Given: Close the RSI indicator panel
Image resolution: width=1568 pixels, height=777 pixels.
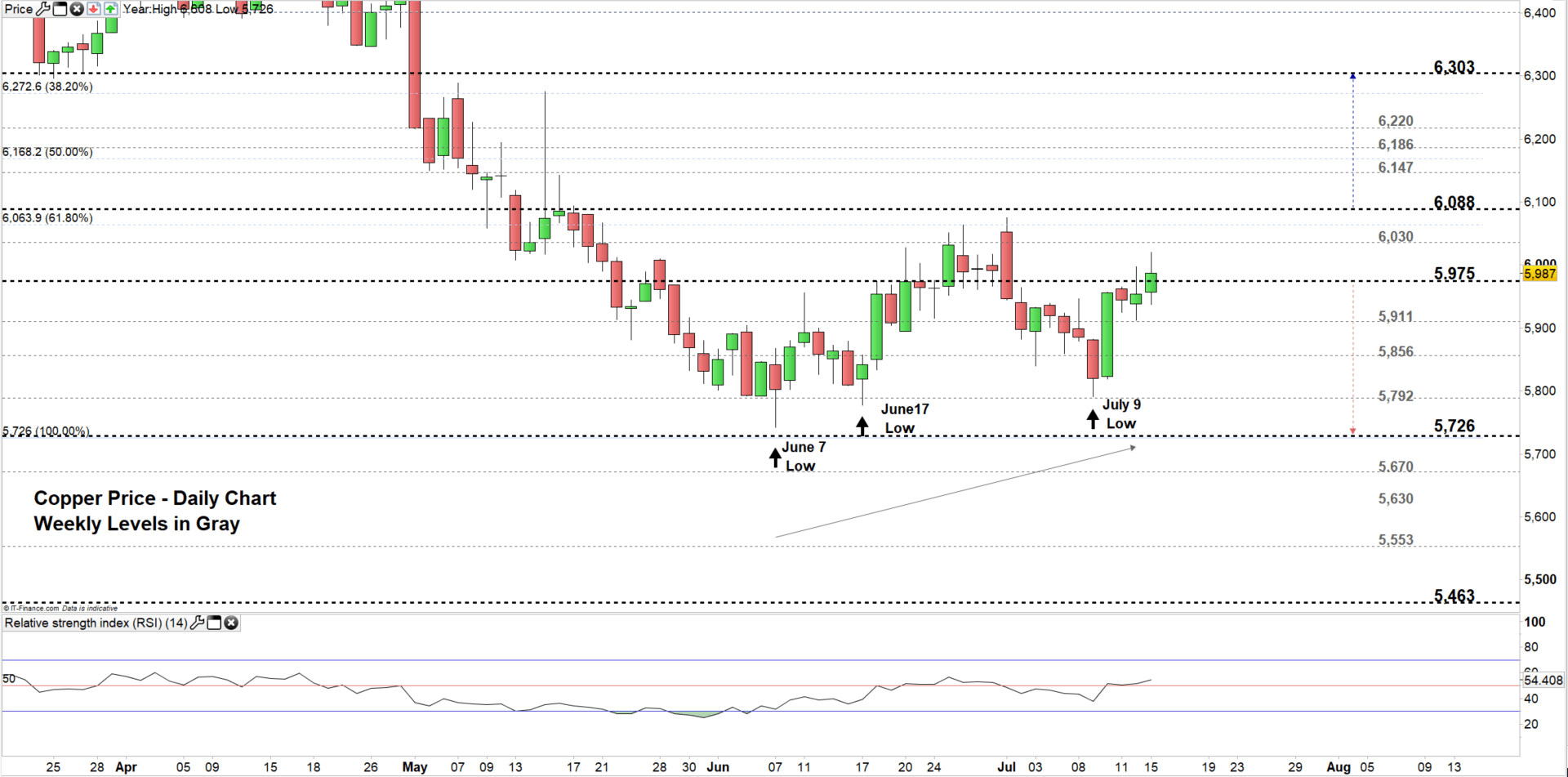Looking at the screenshot, I should pyautogui.click(x=231, y=623).
